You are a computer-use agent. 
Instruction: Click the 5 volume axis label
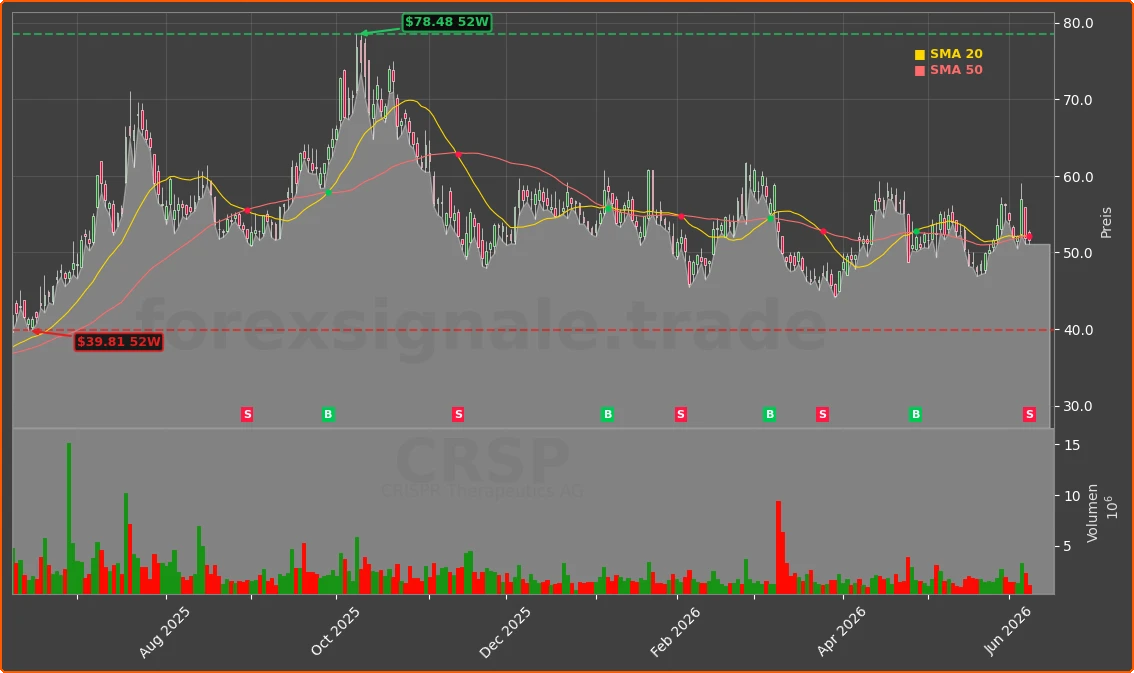pos(1067,546)
